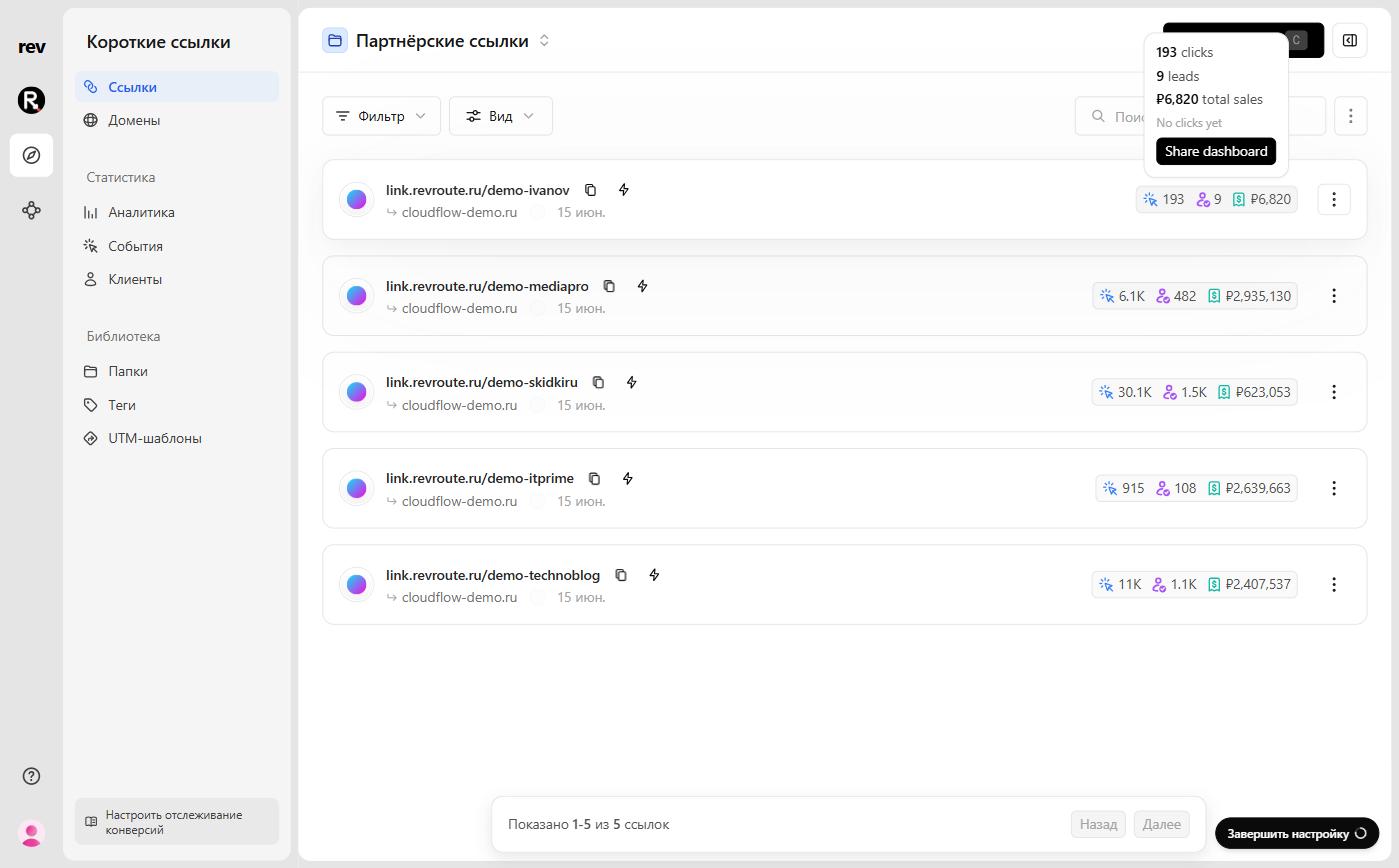Click the Завершить настройку button
The height and width of the screenshot is (868, 1399).
[x=1297, y=833]
